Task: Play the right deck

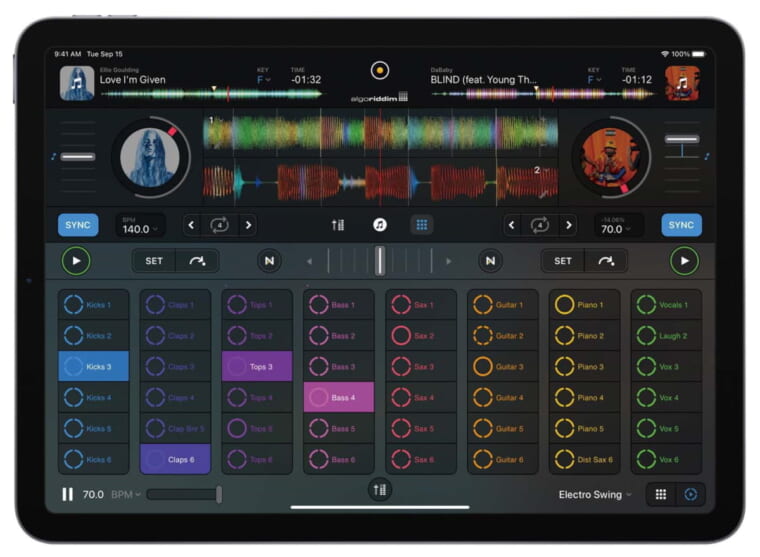Action: pos(684,261)
